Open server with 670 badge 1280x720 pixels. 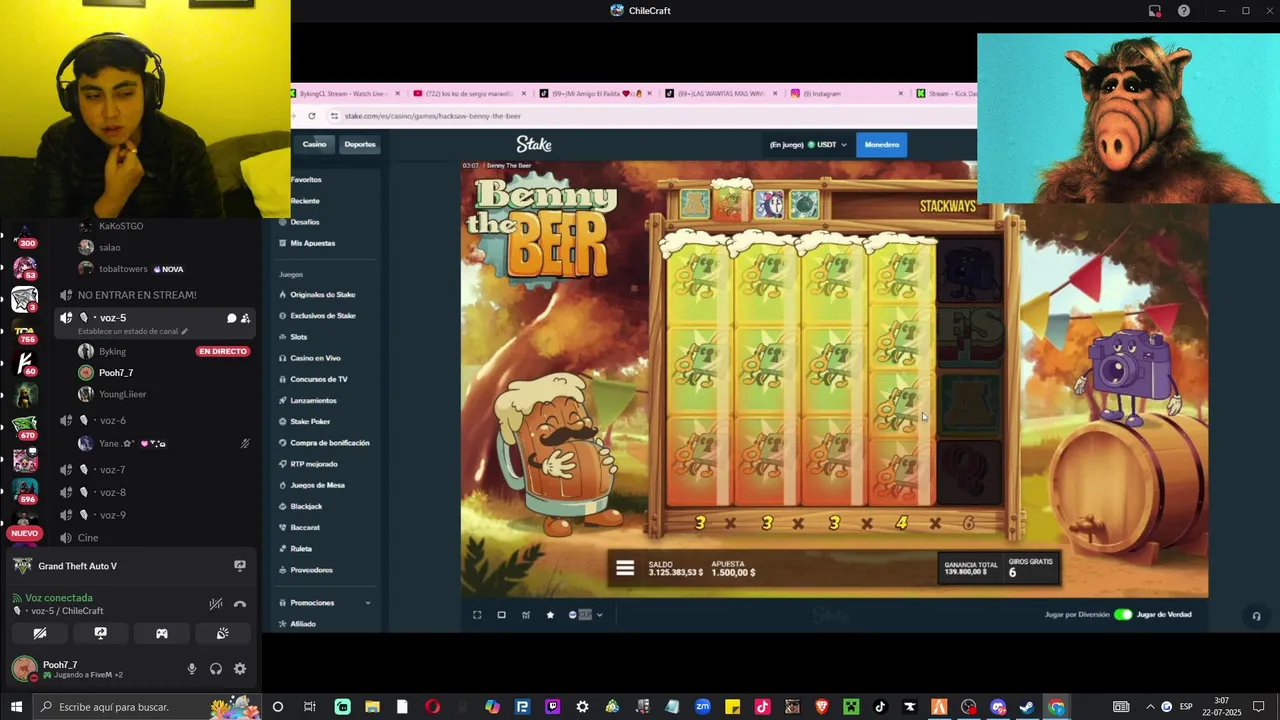pyautogui.click(x=25, y=428)
